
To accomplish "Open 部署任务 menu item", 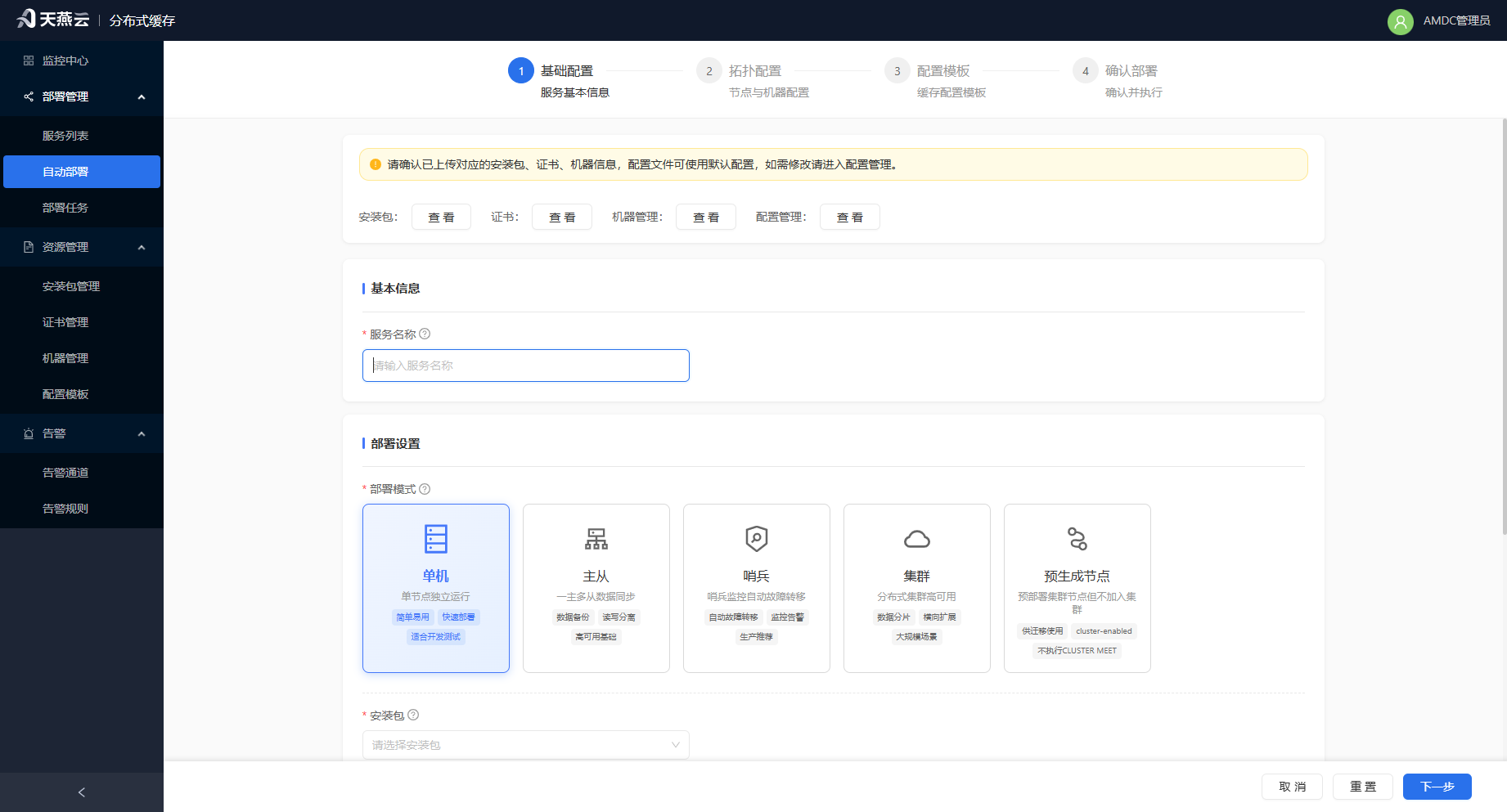I will pyautogui.click(x=82, y=208).
